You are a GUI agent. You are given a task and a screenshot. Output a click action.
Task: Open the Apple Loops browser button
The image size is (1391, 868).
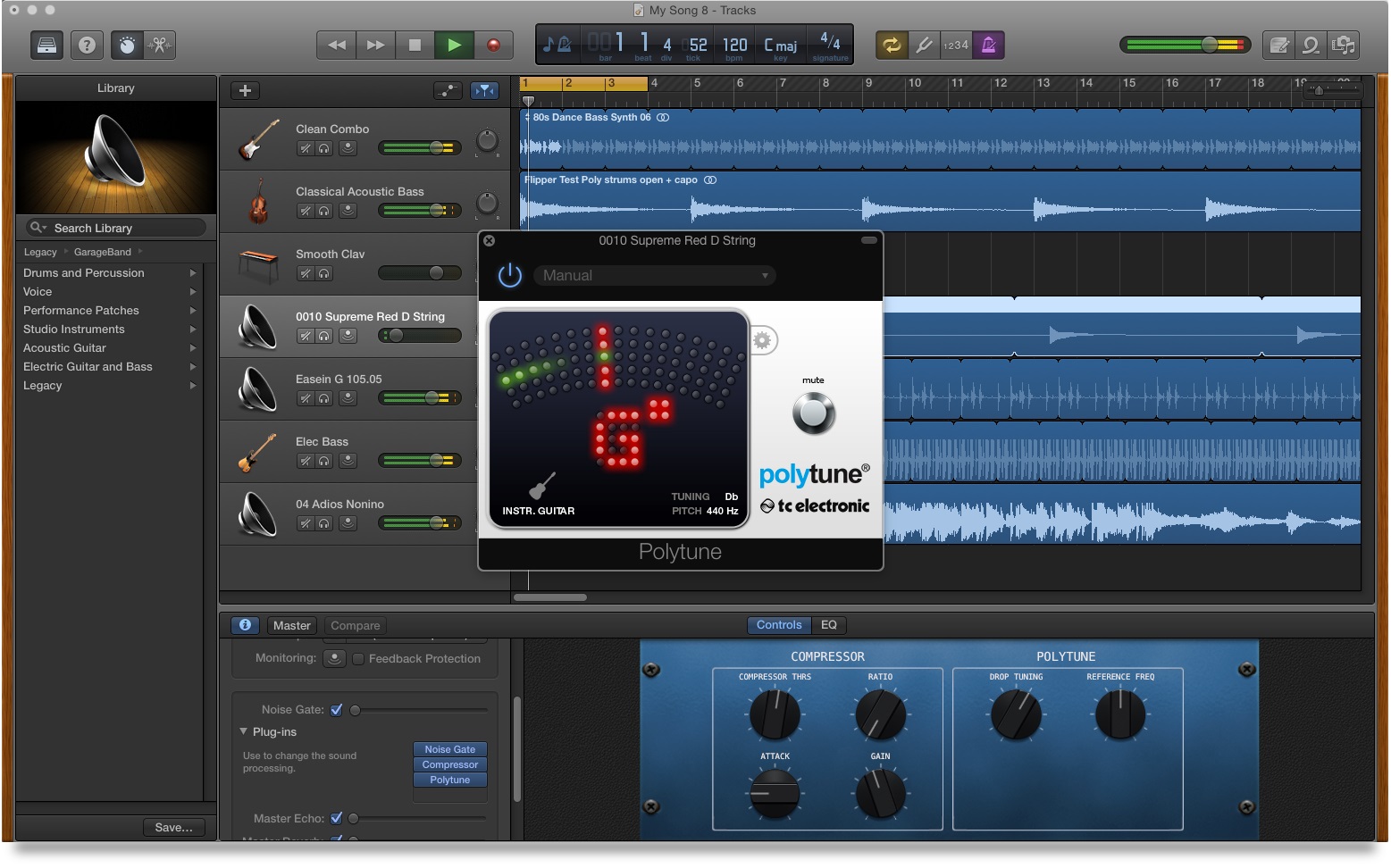click(1311, 46)
